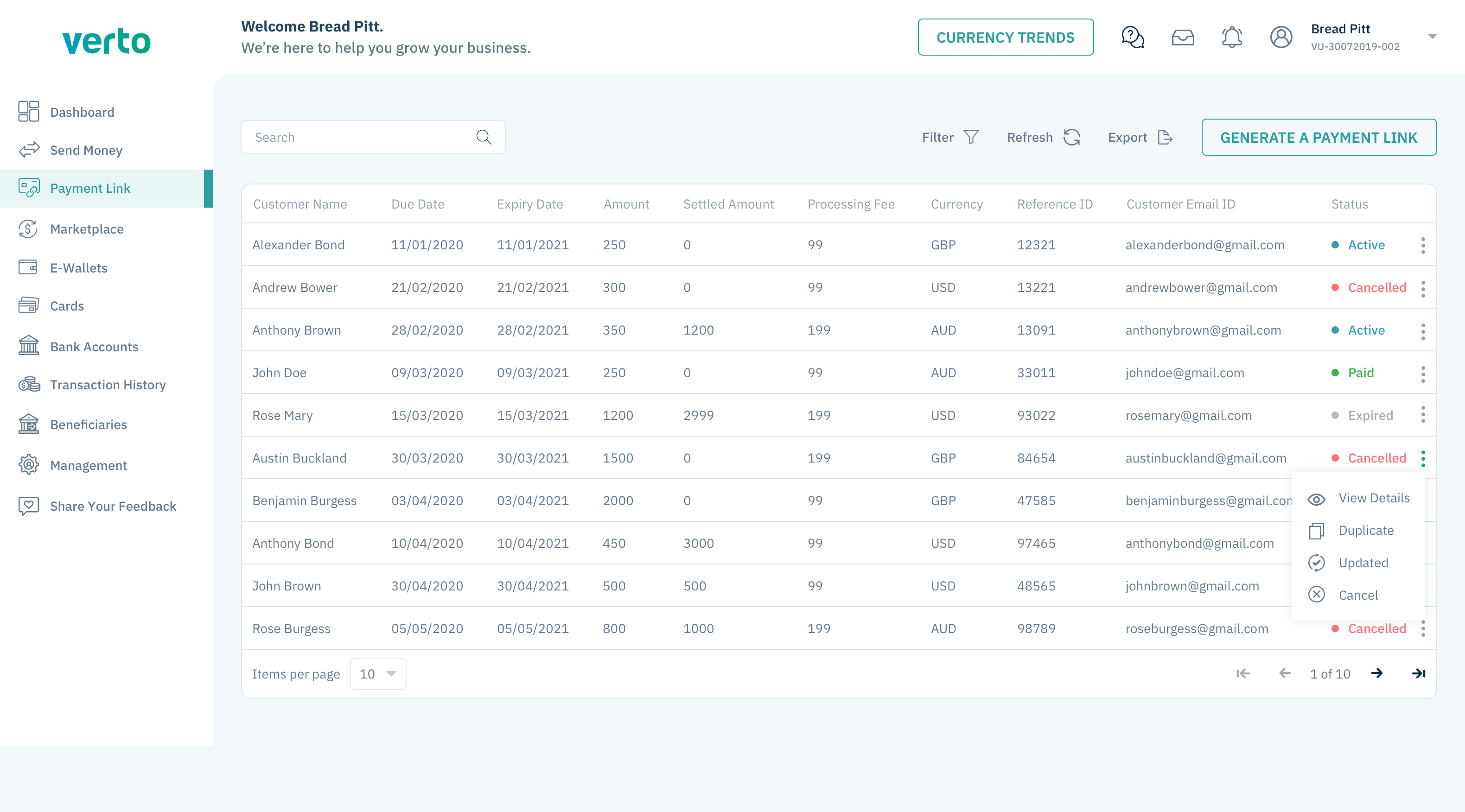
Task: Click the Export file icon
Action: coord(1166,137)
